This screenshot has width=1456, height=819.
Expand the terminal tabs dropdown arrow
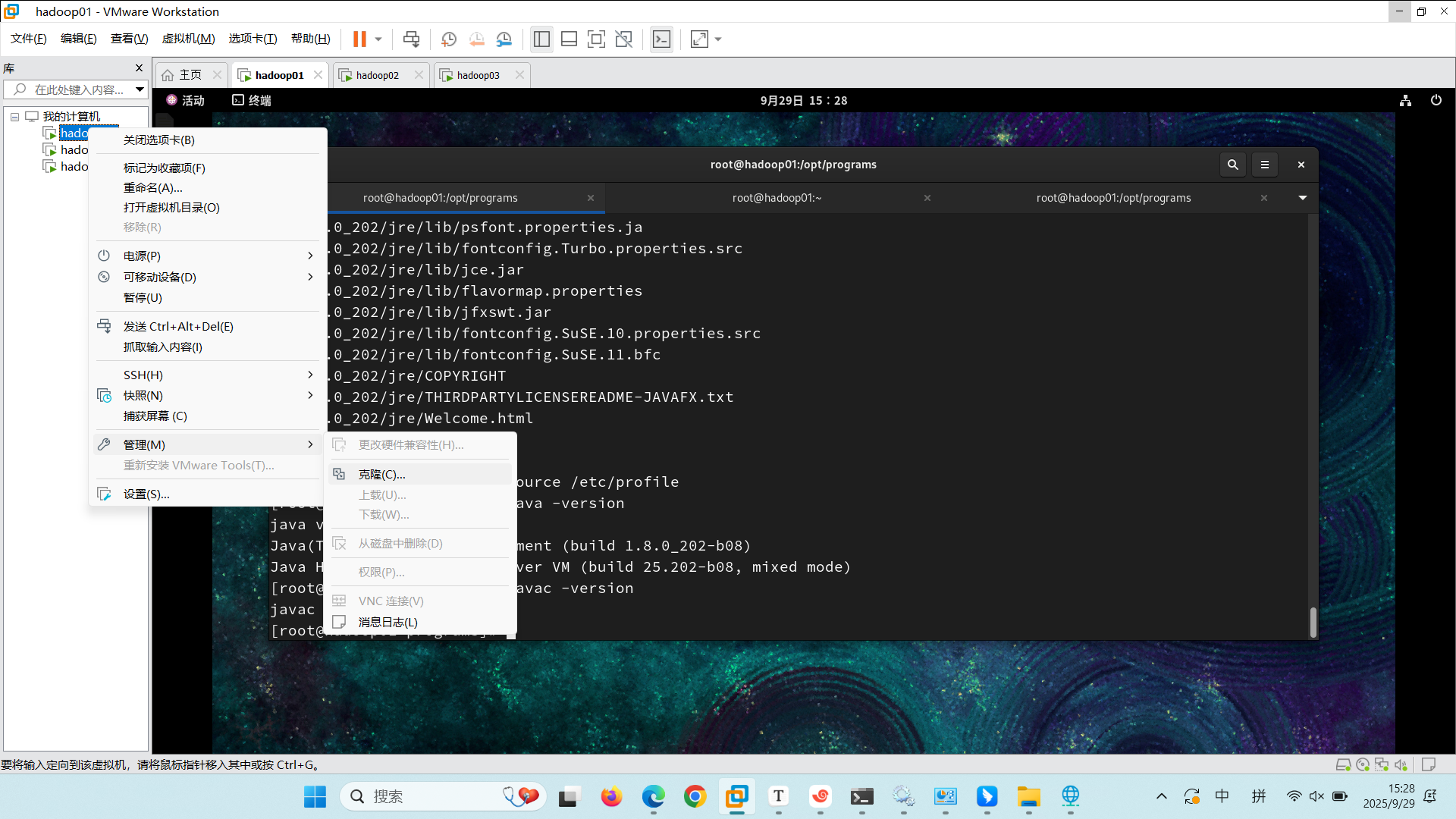point(1302,198)
